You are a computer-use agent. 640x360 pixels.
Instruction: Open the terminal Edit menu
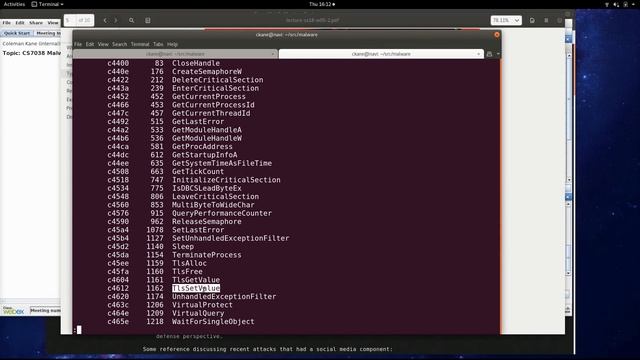pos(90,44)
